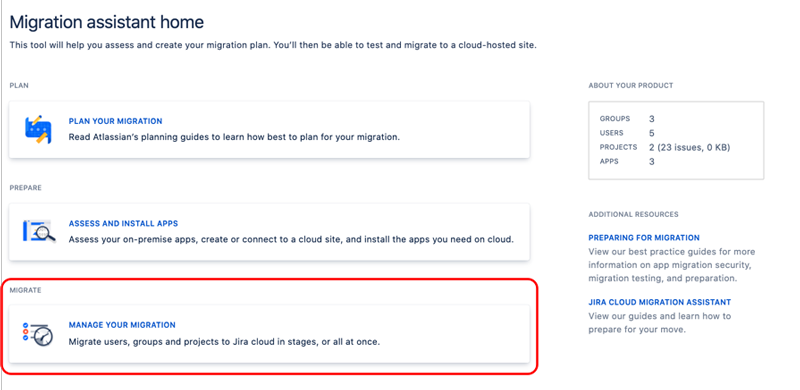Click the text '2 (23 issues, 0 KB)'
The width and height of the screenshot is (800, 390).
(x=689, y=148)
